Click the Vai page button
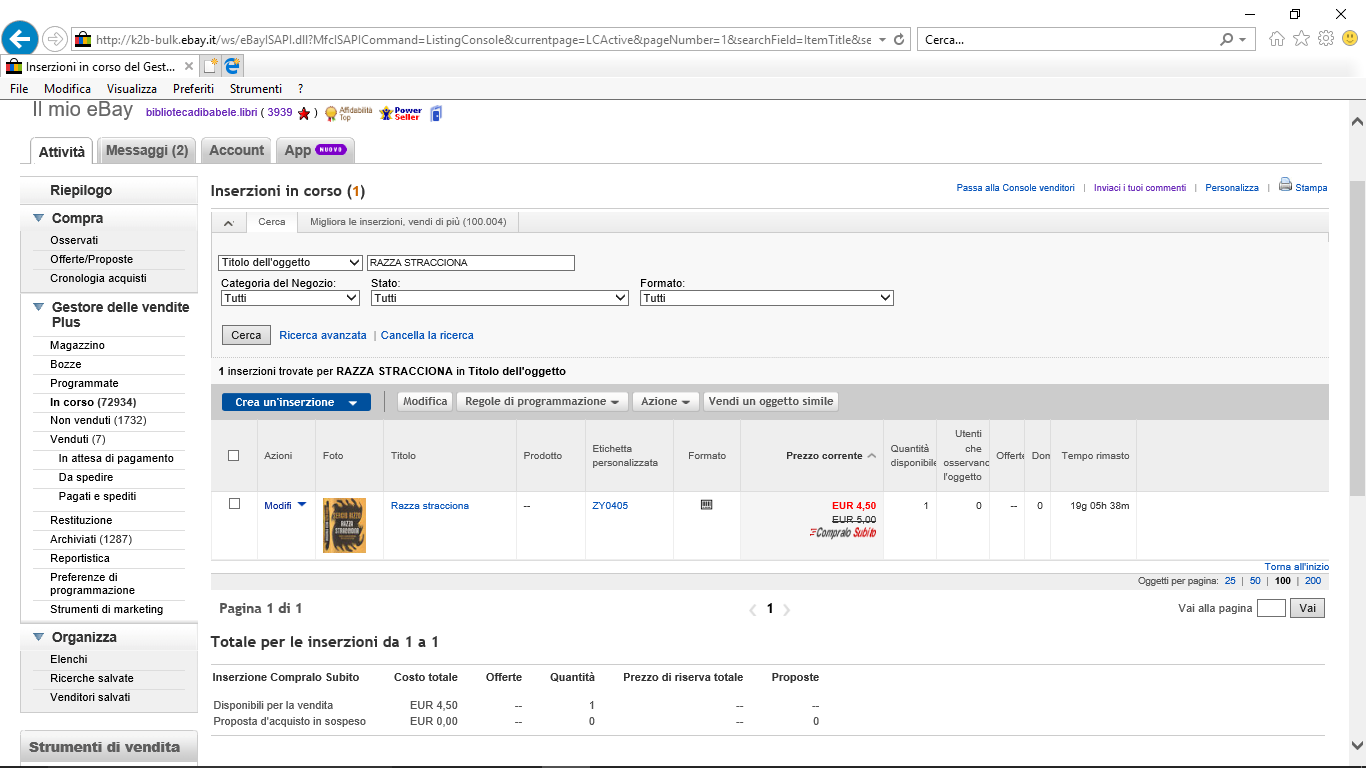The height and width of the screenshot is (768, 1366). pyautogui.click(x=1307, y=608)
